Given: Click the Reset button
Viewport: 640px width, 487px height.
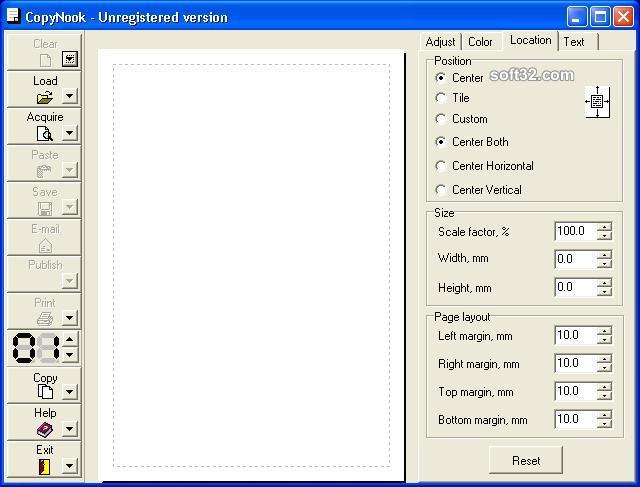Looking at the screenshot, I should pos(526,460).
